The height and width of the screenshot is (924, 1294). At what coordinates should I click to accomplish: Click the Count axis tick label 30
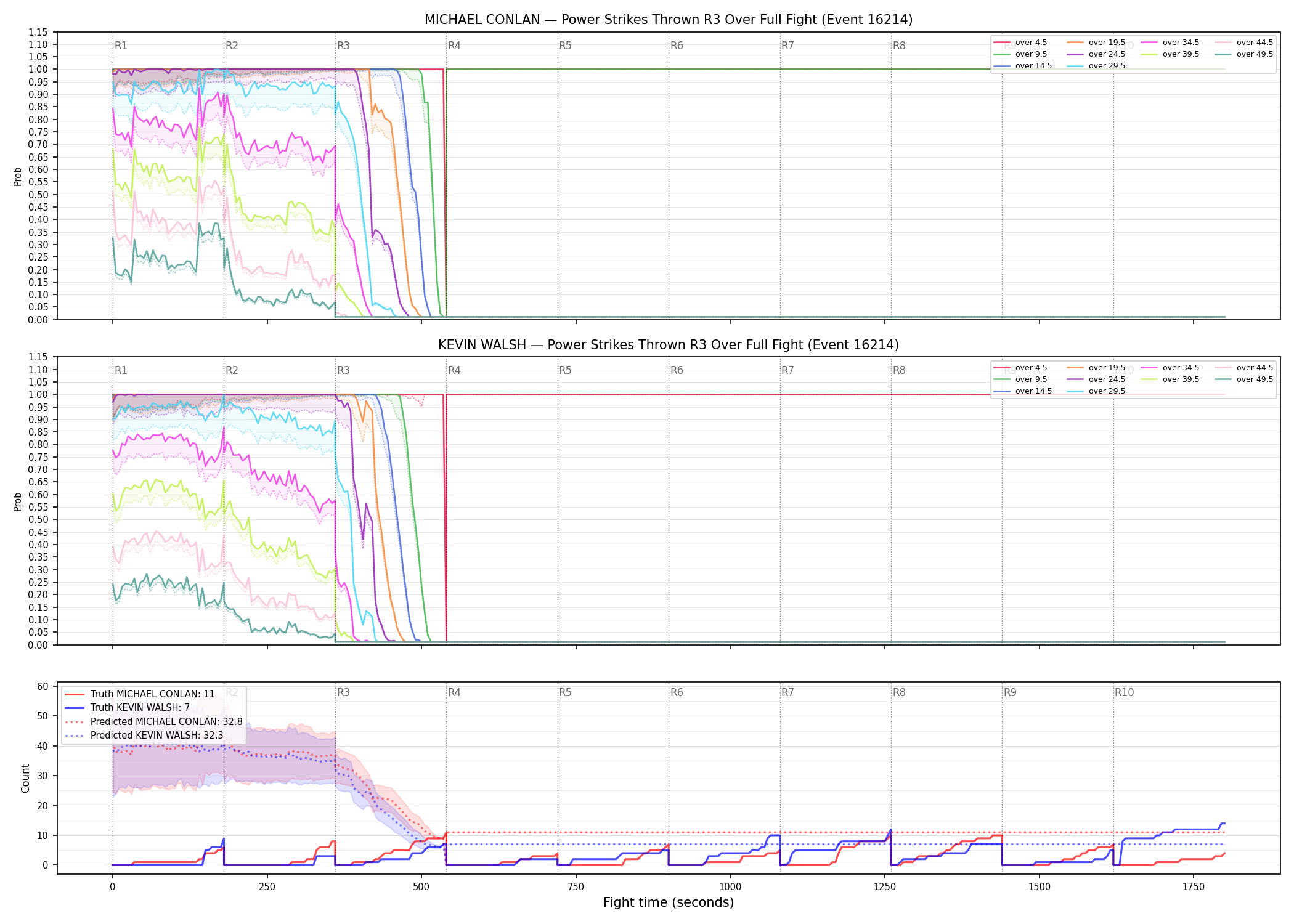43,776
